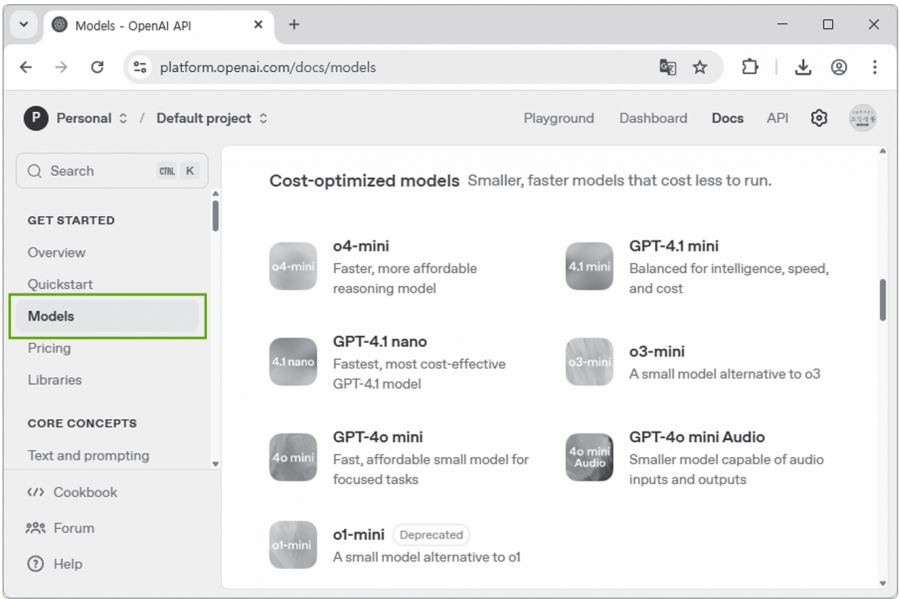900x599 pixels.
Task: Click the sidebar scroll down arrow
Action: 215,464
